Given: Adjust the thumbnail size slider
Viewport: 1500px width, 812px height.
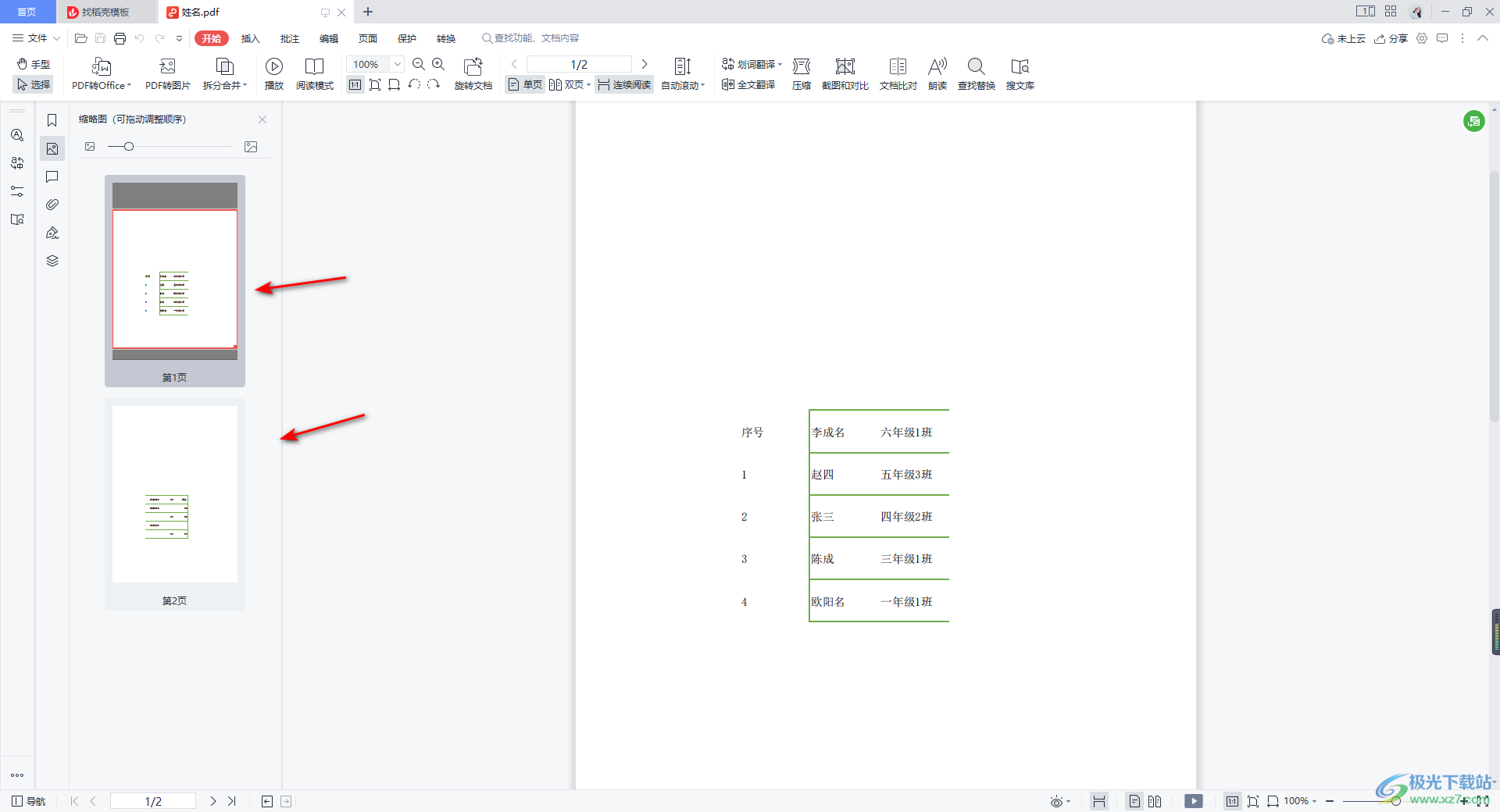Looking at the screenshot, I should pos(129,147).
